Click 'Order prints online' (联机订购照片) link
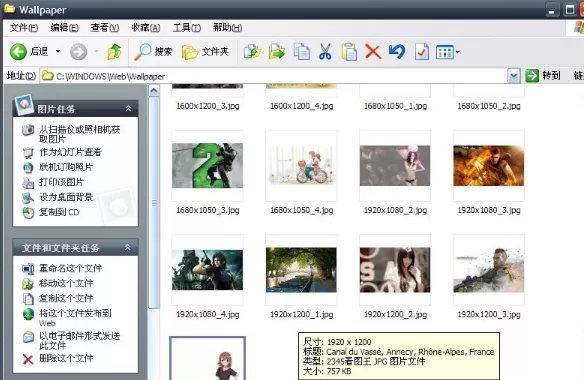Image resolution: width=584 pixels, height=380 pixels. (x=66, y=167)
